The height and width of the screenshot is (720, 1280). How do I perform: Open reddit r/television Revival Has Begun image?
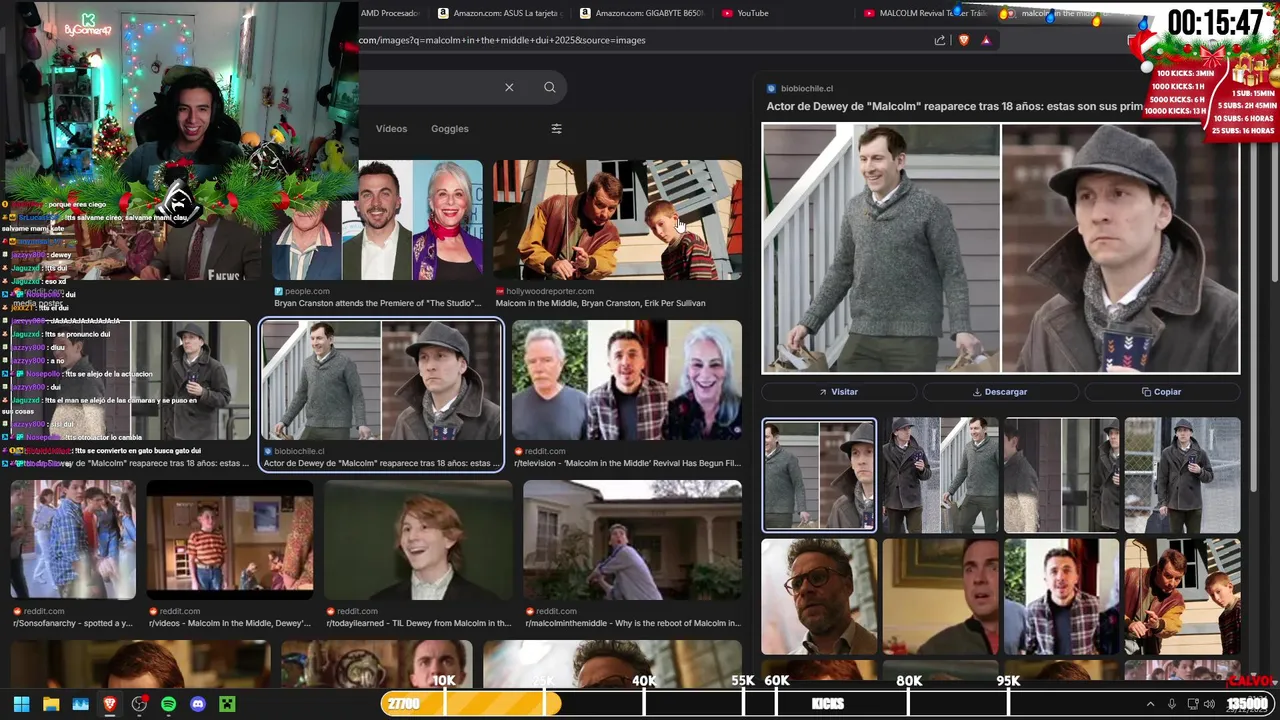click(627, 380)
